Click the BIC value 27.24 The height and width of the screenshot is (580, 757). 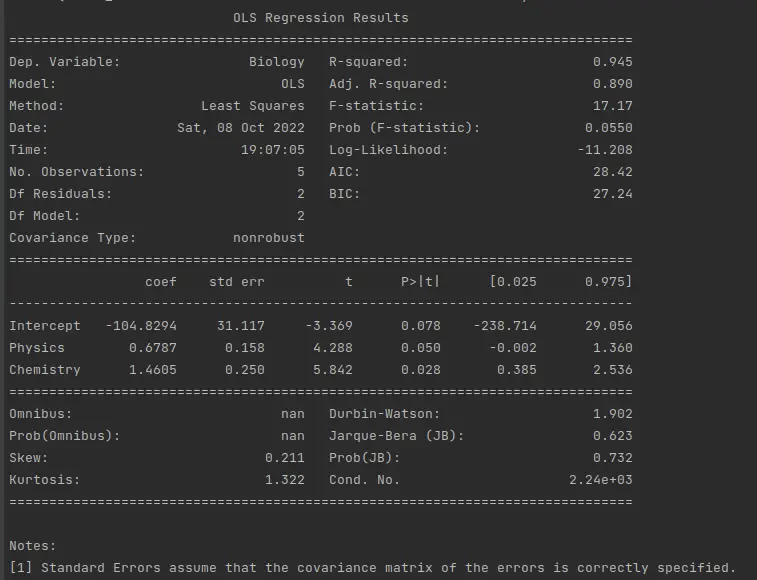(613, 194)
